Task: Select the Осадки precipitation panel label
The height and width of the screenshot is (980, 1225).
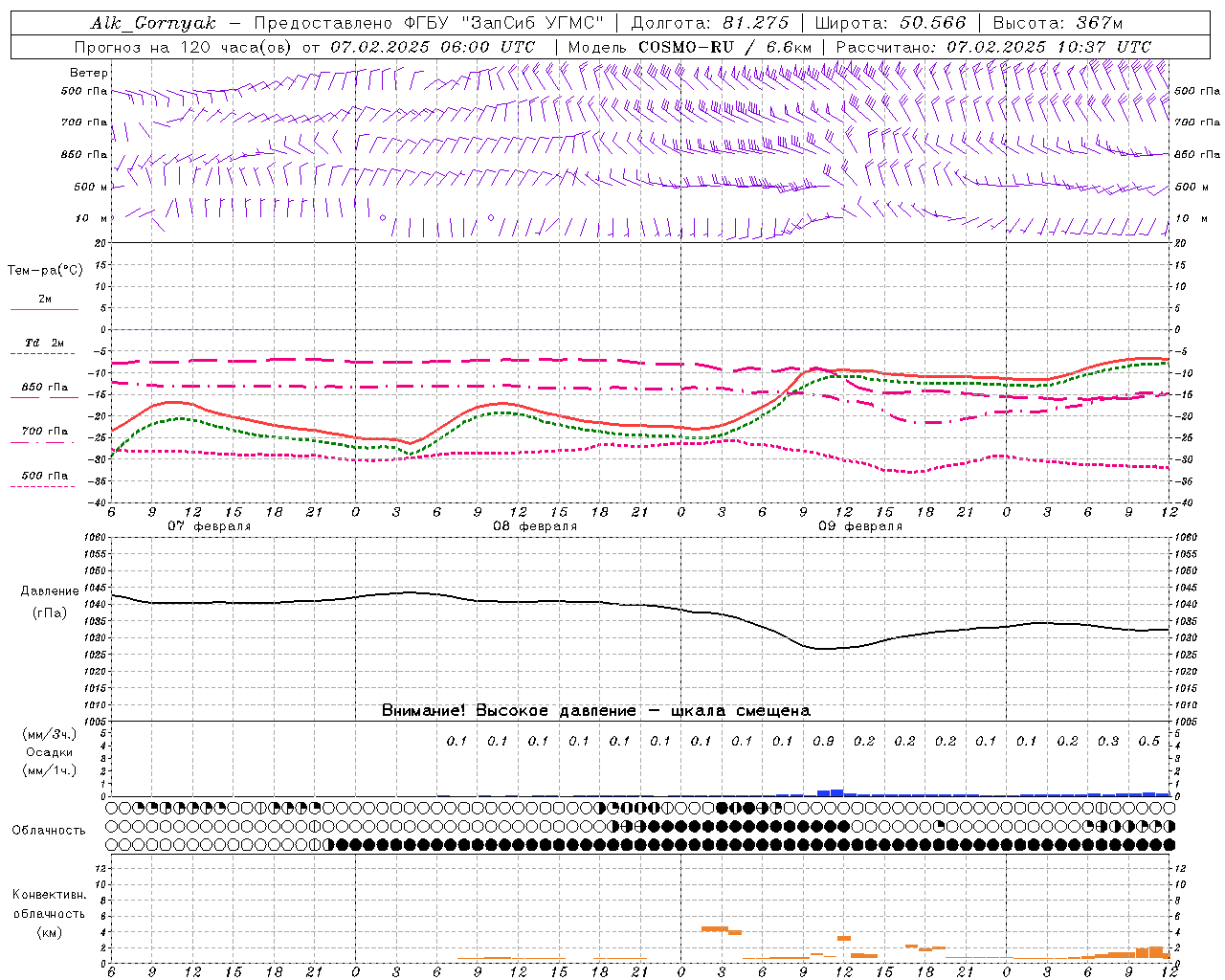Action: click(50, 752)
